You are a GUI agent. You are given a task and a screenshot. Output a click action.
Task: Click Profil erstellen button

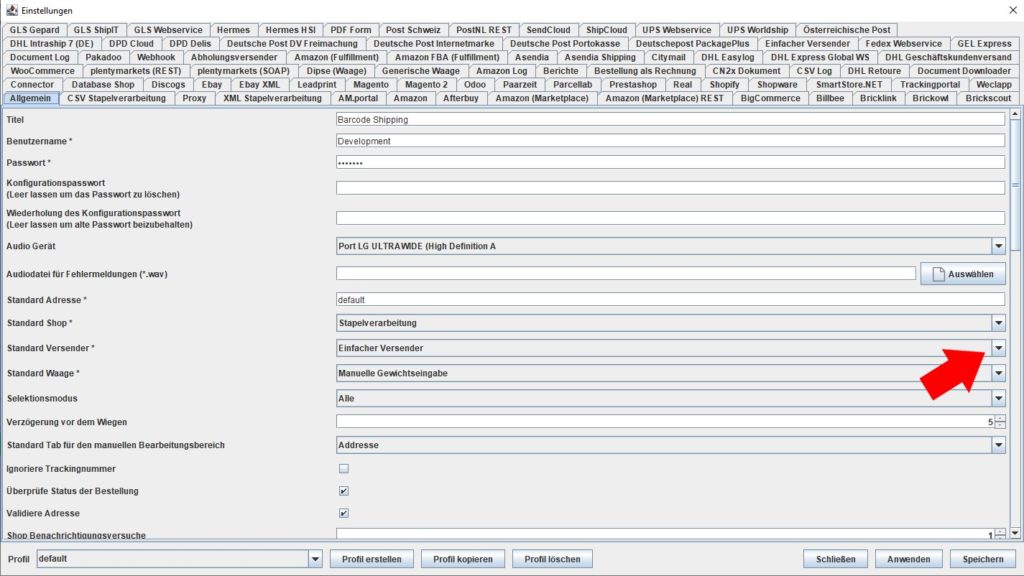[x=372, y=559]
